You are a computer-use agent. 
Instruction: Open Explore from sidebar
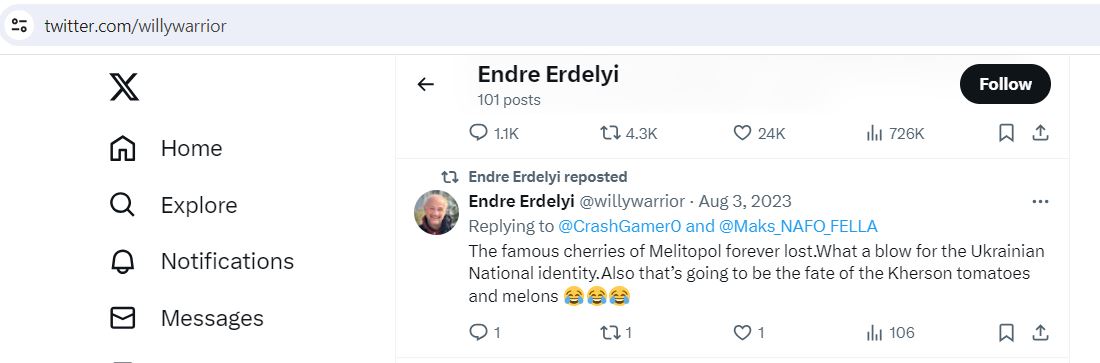point(173,205)
